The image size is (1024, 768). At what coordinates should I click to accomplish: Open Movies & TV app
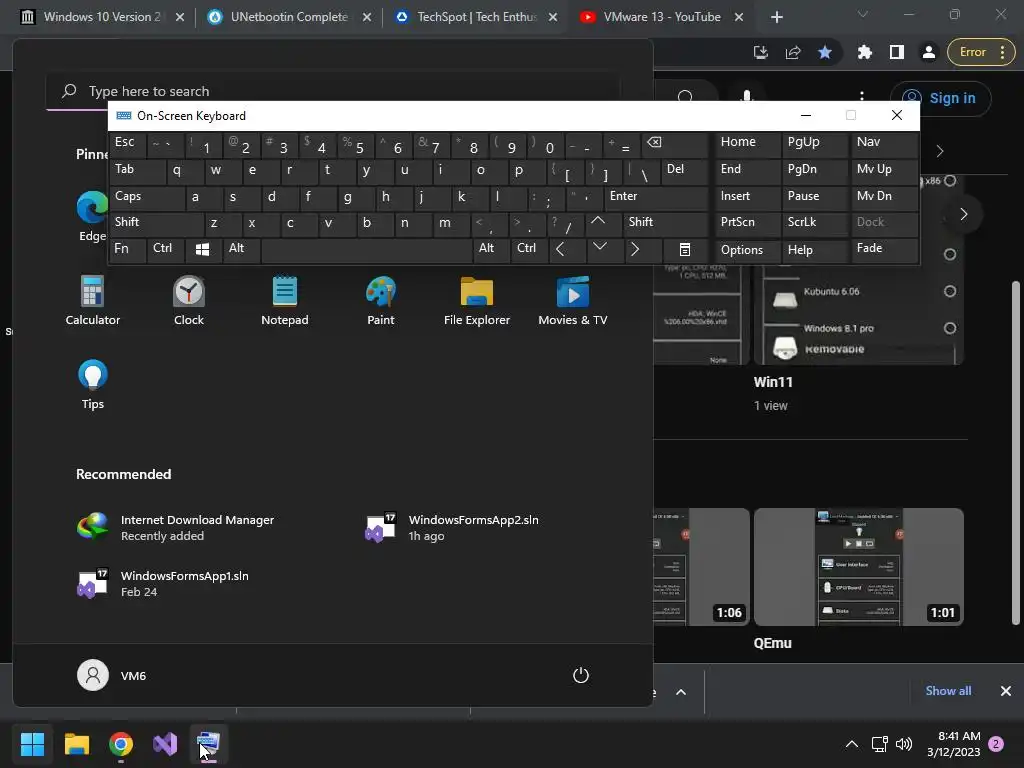[573, 301]
